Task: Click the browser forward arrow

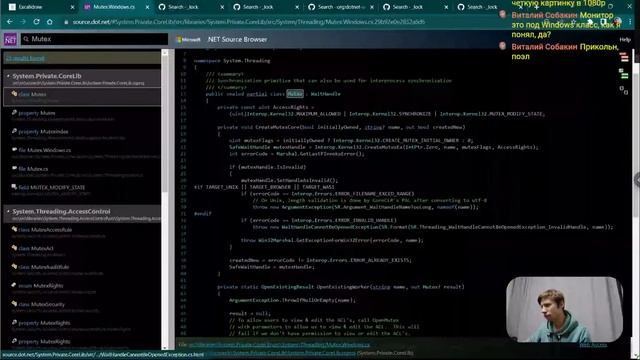Action: [23, 22]
